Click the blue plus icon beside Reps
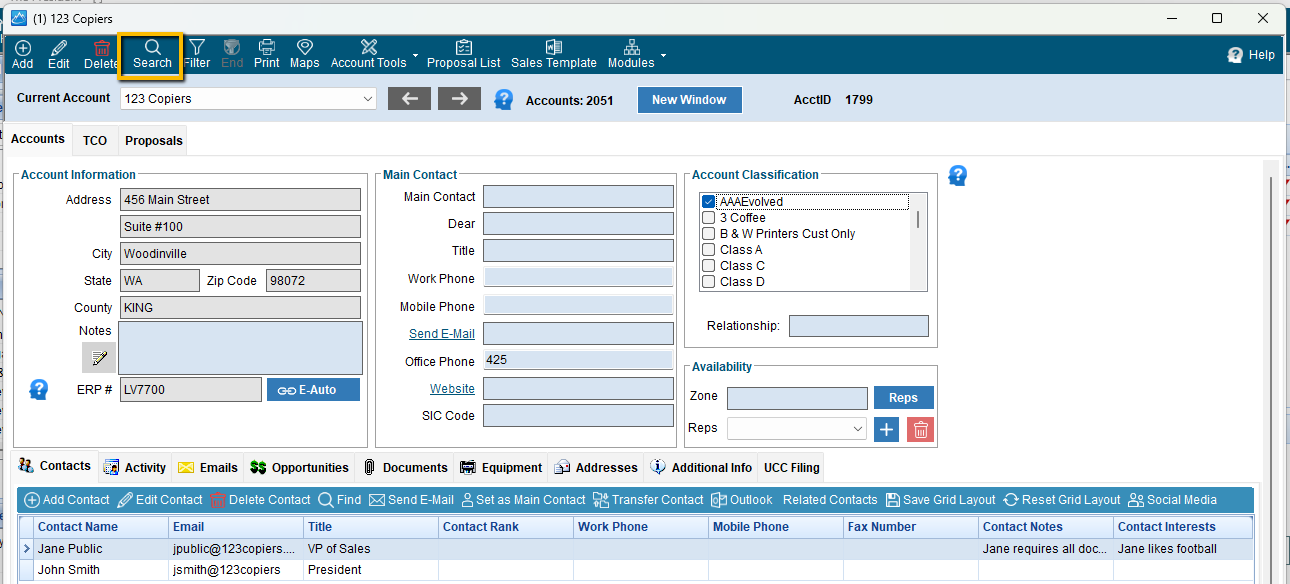 886,429
